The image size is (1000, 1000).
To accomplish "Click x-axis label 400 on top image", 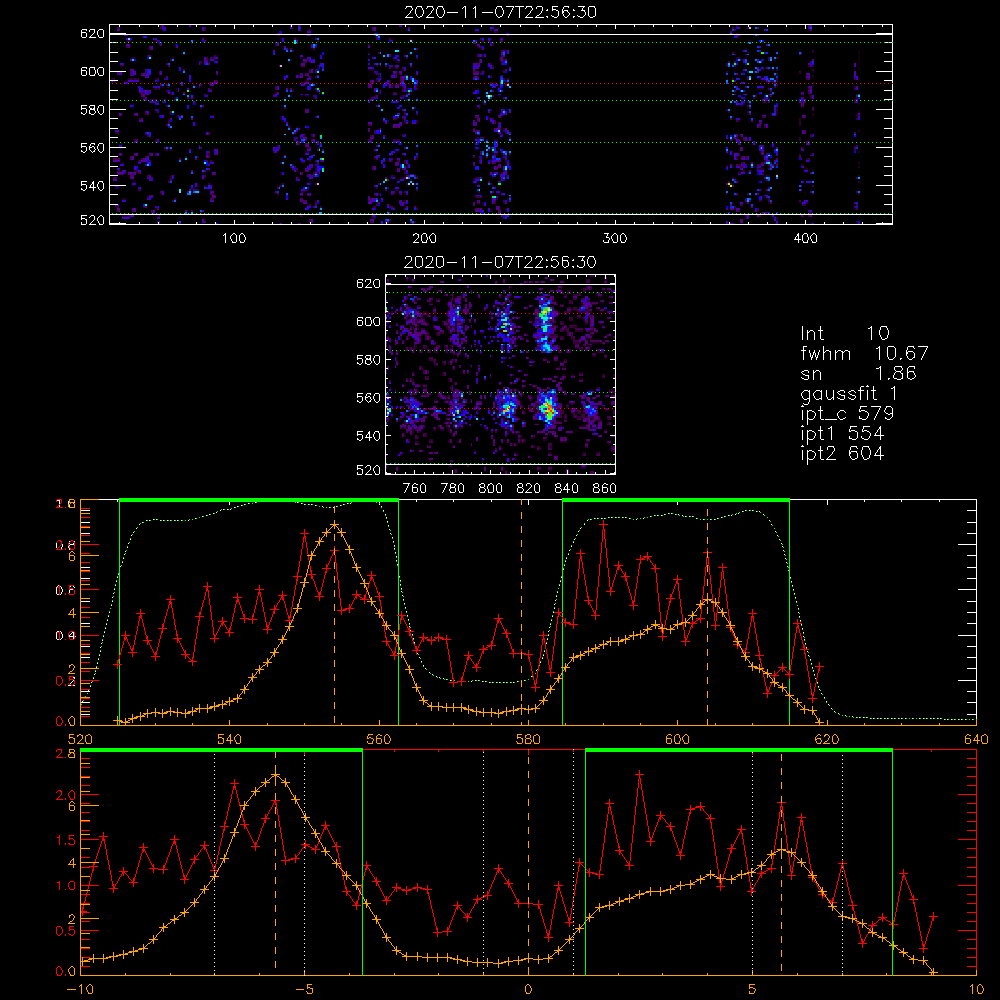I will (x=805, y=239).
